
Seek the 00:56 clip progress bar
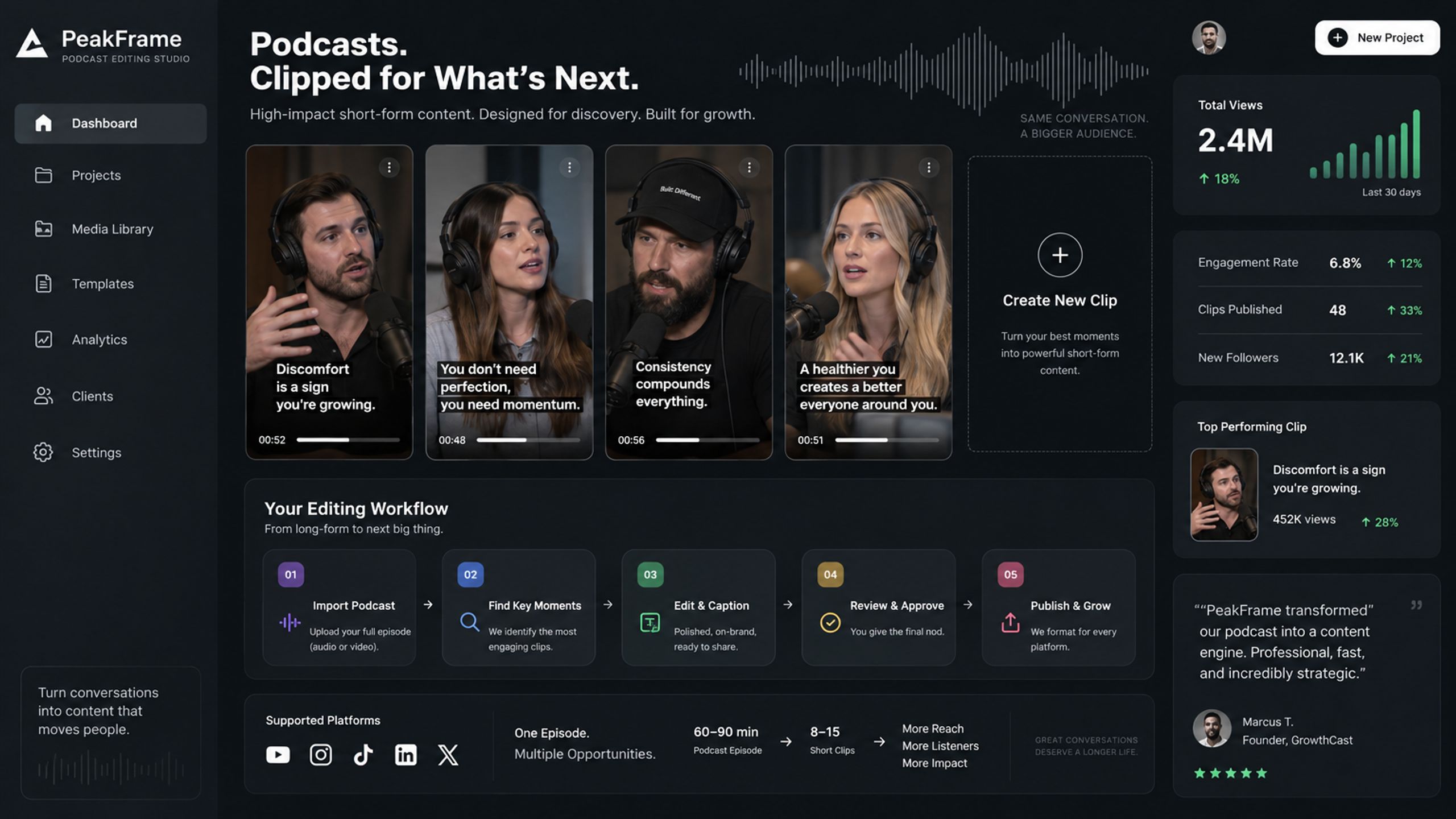pyautogui.click(x=708, y=440)
